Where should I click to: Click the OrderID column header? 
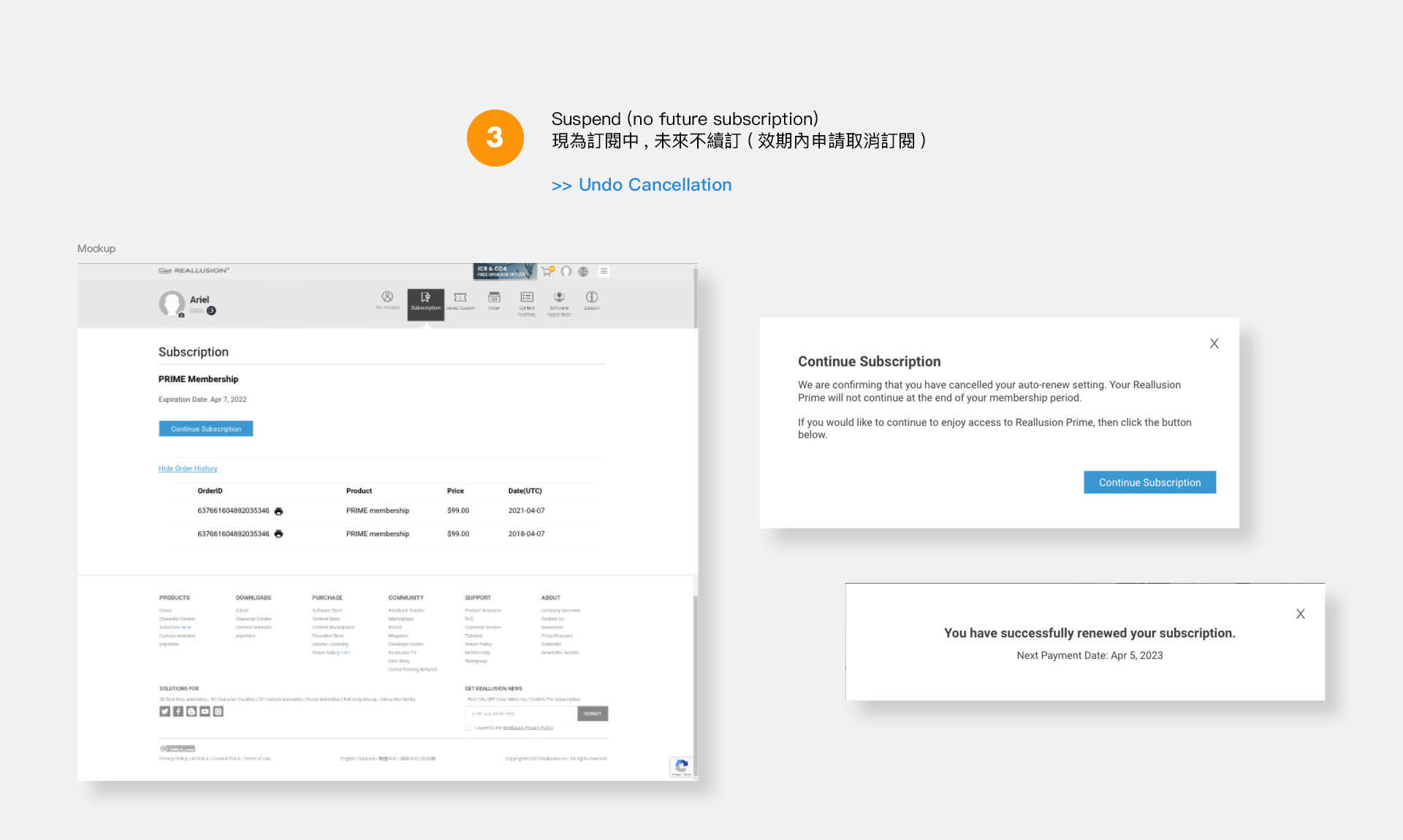pyautogui.click(x=210, y=491)
